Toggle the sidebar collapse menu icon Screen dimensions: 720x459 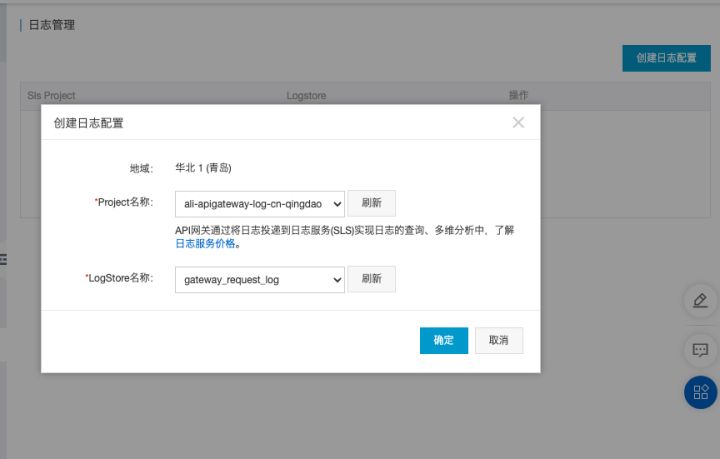pos(3,260)
